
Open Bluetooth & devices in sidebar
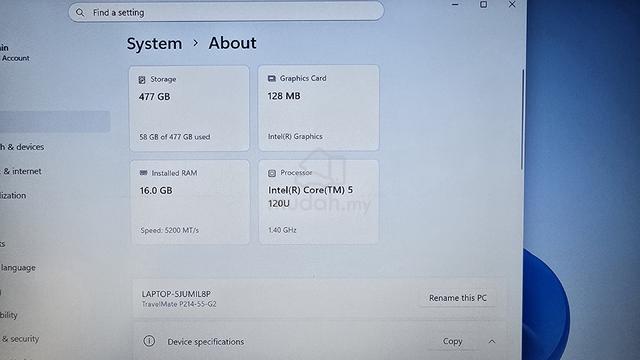[22, 147]
